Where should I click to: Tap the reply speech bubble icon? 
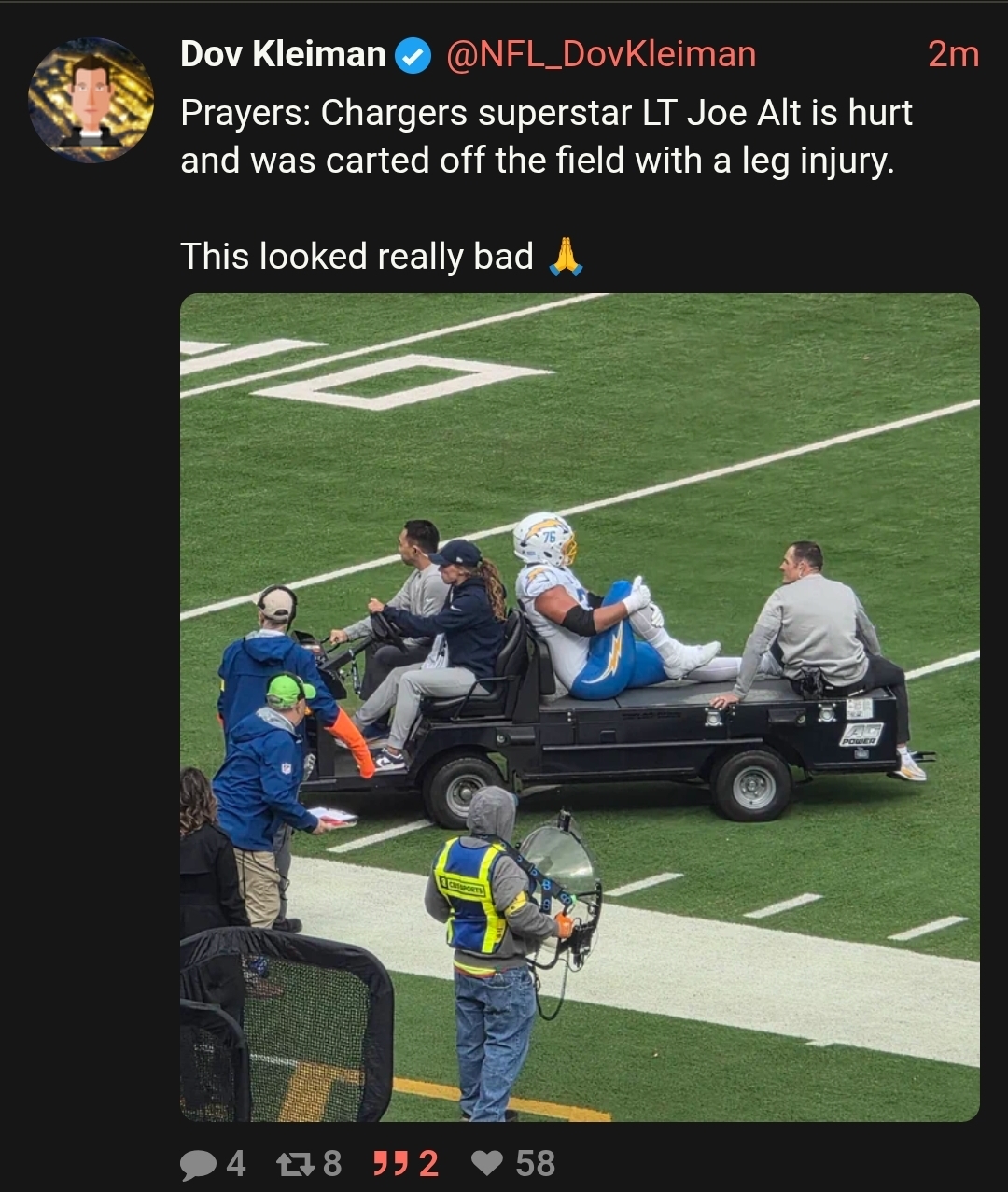tap(198, 1164)
